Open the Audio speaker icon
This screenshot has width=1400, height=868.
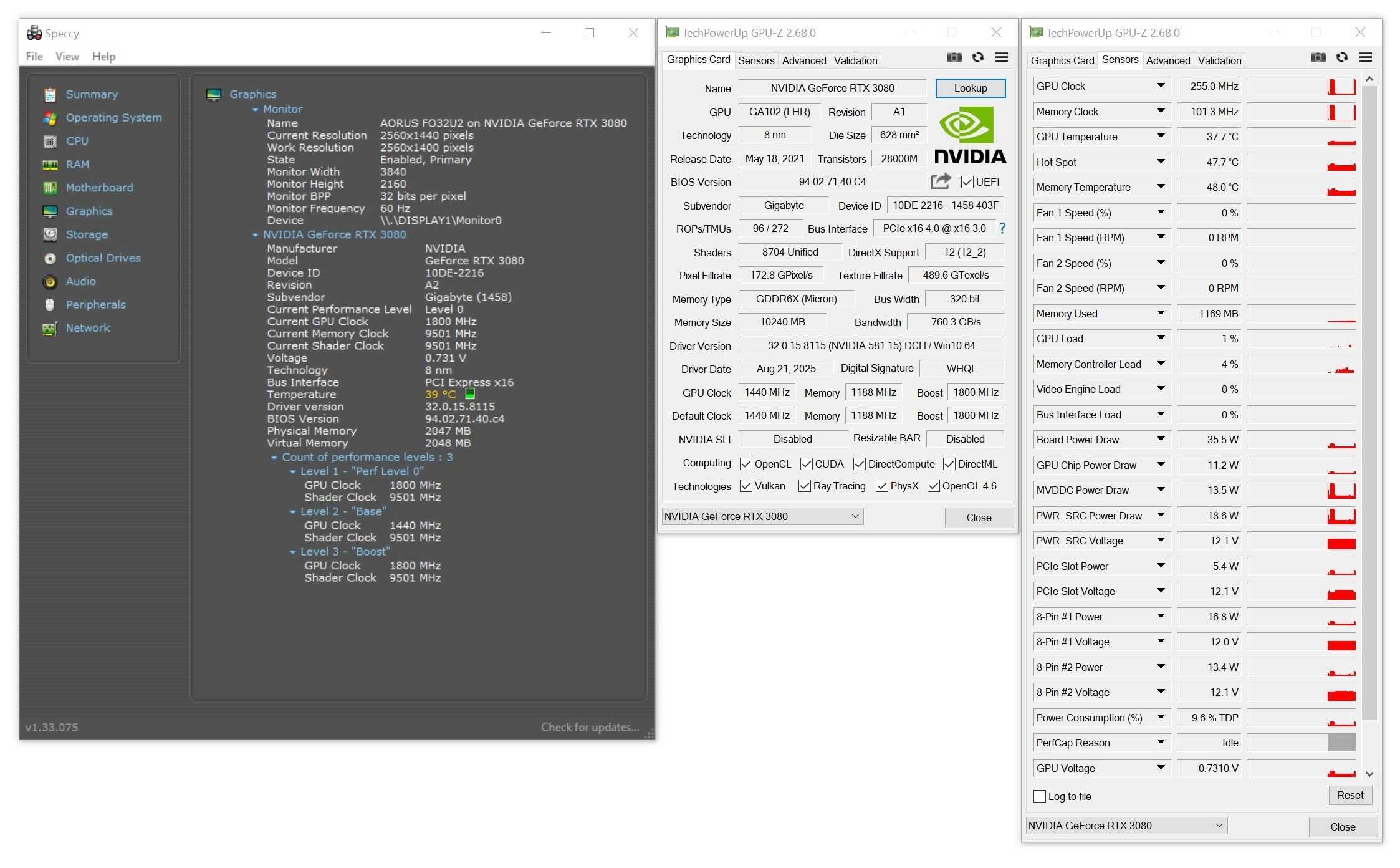point(50,282)
